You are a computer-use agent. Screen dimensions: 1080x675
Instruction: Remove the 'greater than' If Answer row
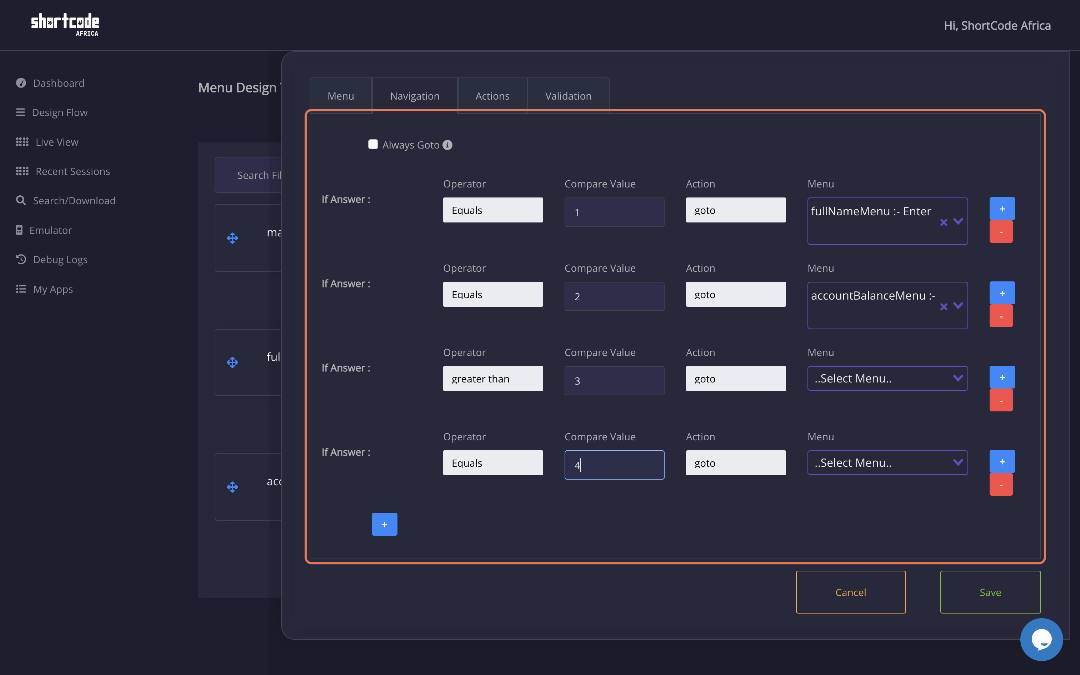(1001, 400)
